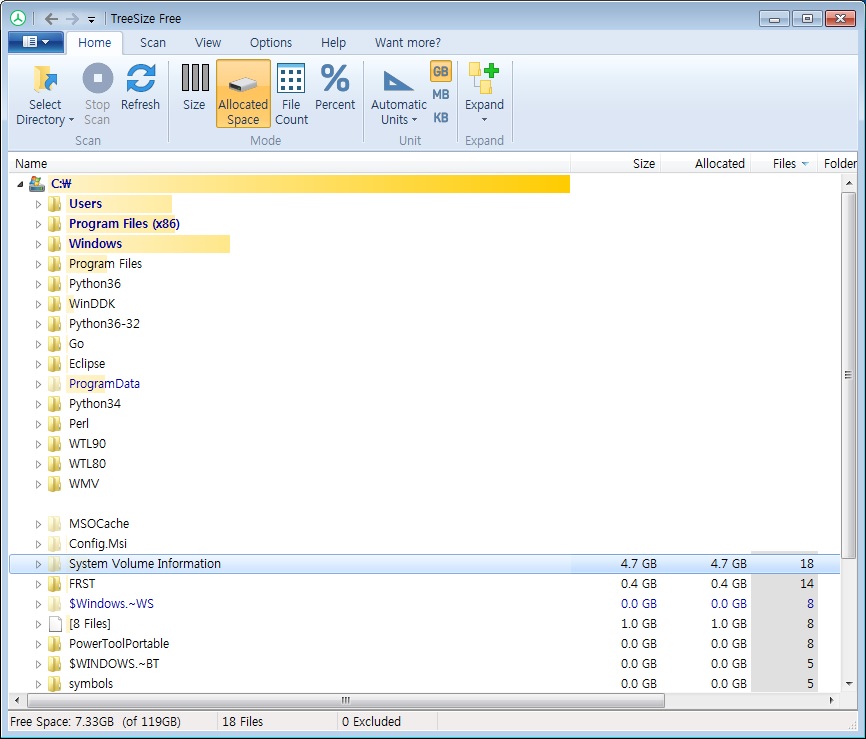Click the Perl folder icon
The width and height of the screenshot is (866, 739).
click(55, 424)
